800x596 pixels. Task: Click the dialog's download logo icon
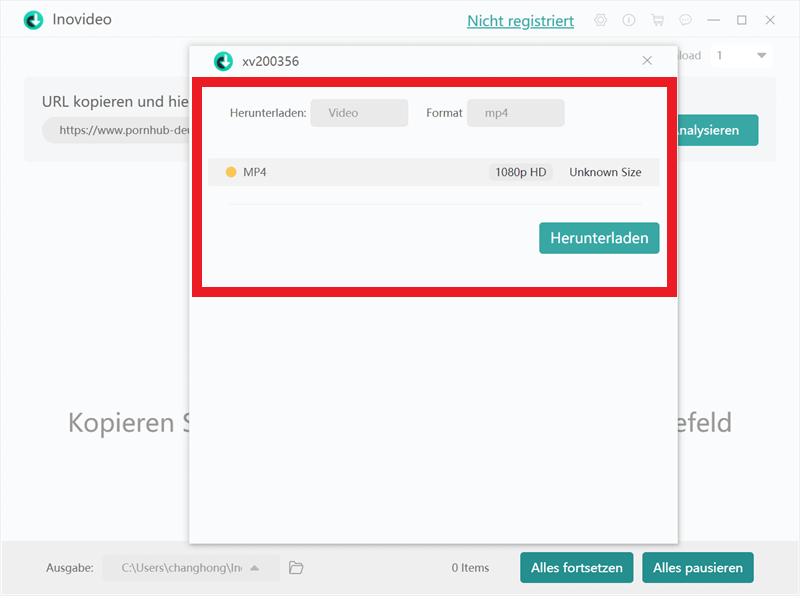click(223, 61)
